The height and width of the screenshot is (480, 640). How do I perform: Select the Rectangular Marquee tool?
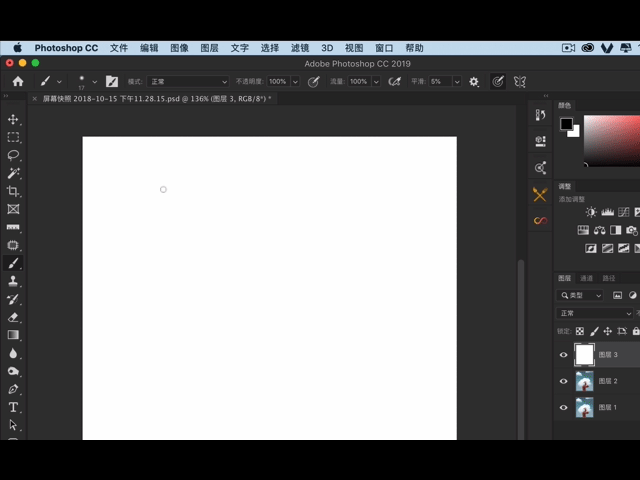point(13,137)
